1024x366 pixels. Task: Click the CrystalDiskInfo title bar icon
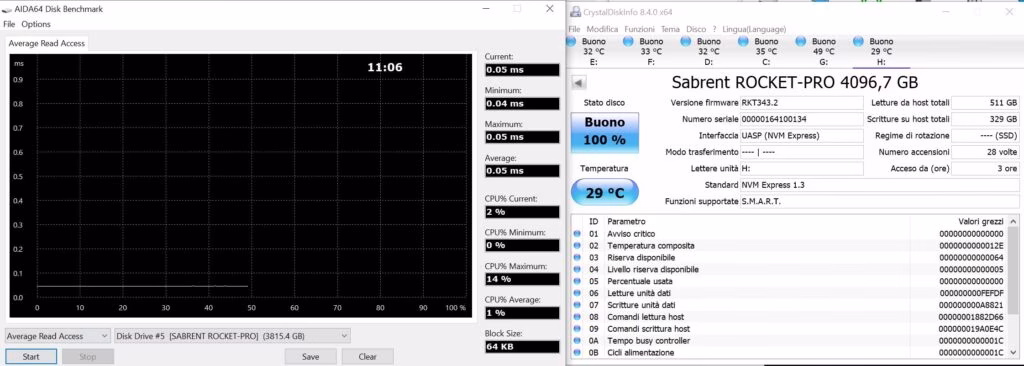[574, 12]
